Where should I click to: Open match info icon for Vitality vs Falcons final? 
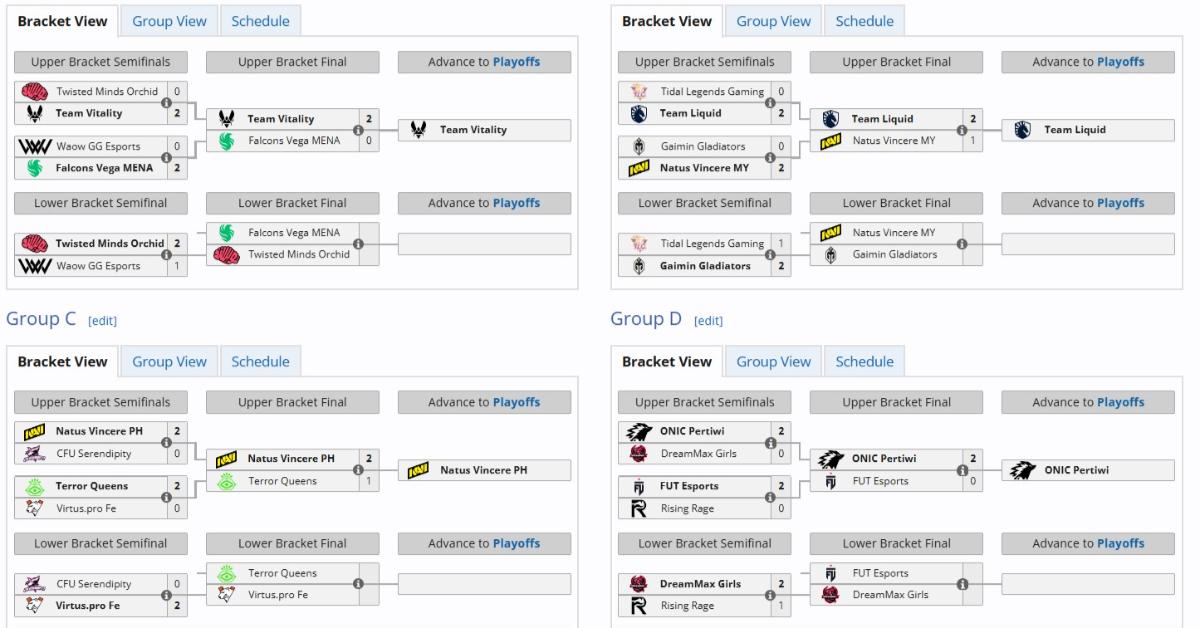coord(358,130)
